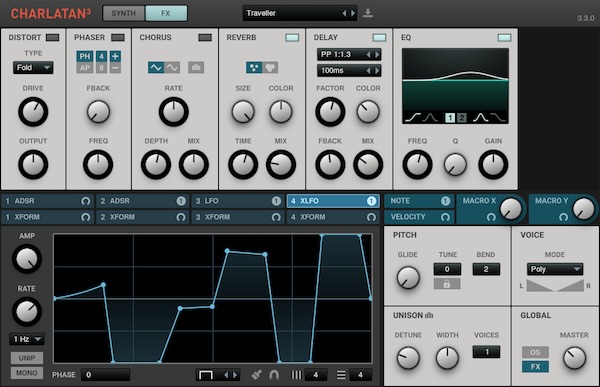Open the XLFO shape preset selector
Image resolution: width=600 pixels, height=387 pixels.
point(218,375)
